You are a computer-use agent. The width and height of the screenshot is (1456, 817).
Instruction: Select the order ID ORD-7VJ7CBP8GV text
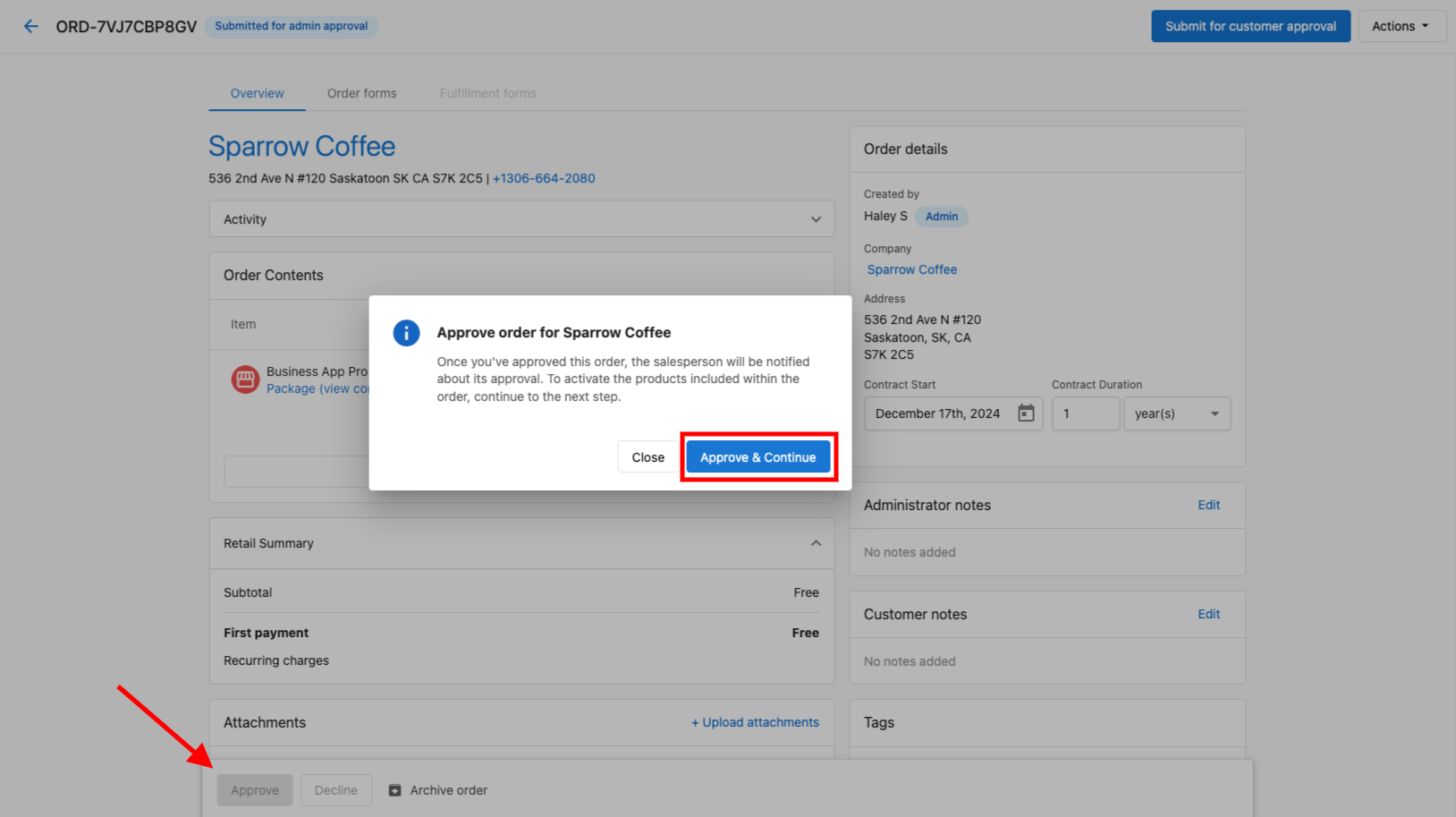point(126,27)
